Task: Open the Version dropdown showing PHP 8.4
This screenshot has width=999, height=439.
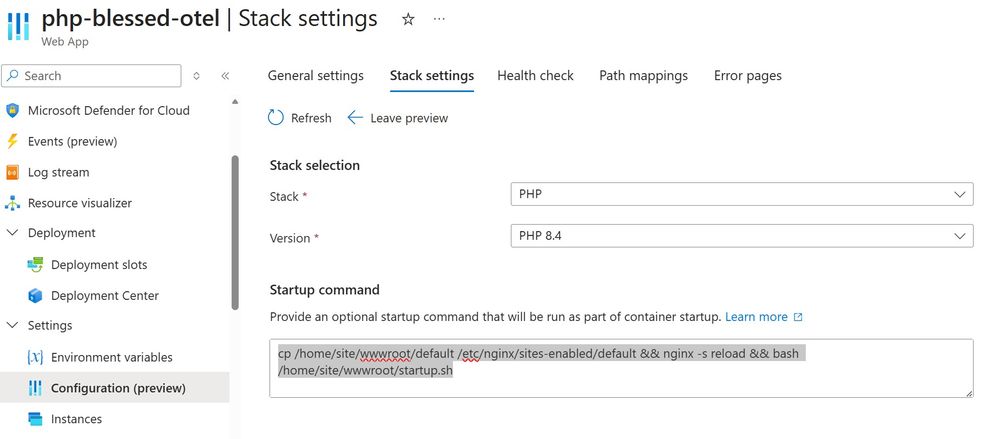Action: pos(741,236)
